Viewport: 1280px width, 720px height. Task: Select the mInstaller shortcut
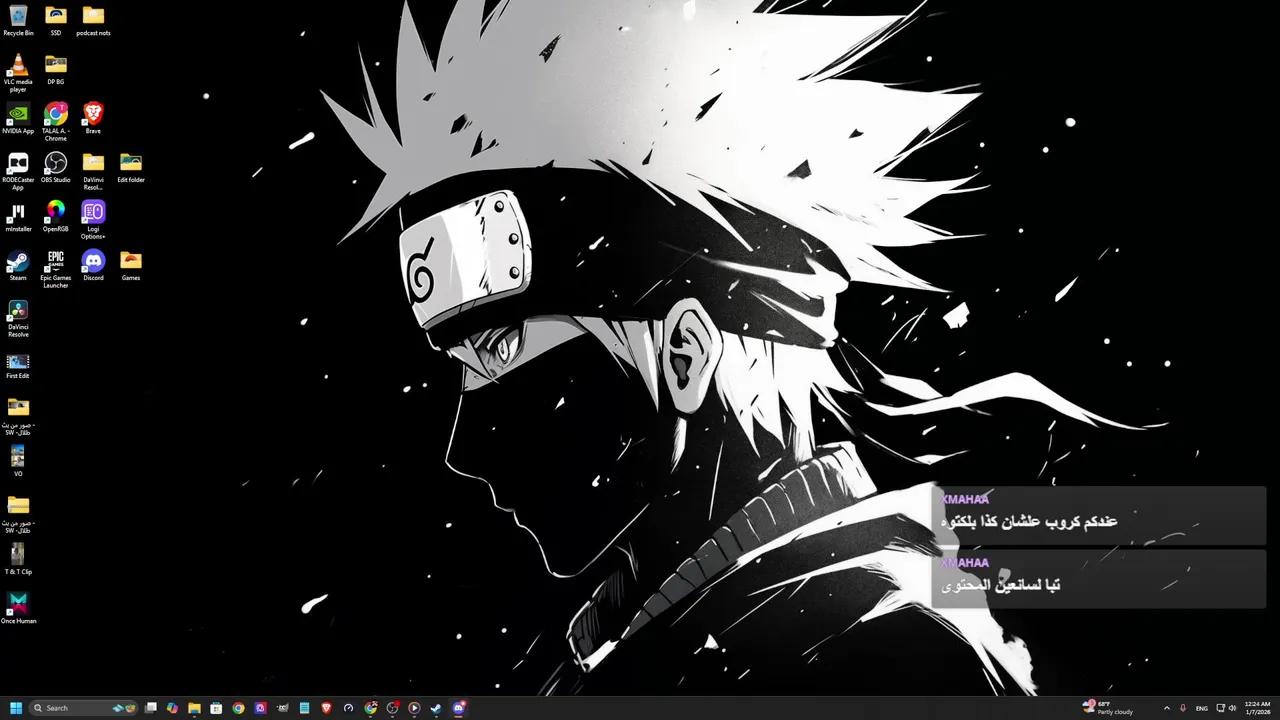pyautogui.click(x=18, y=216)
